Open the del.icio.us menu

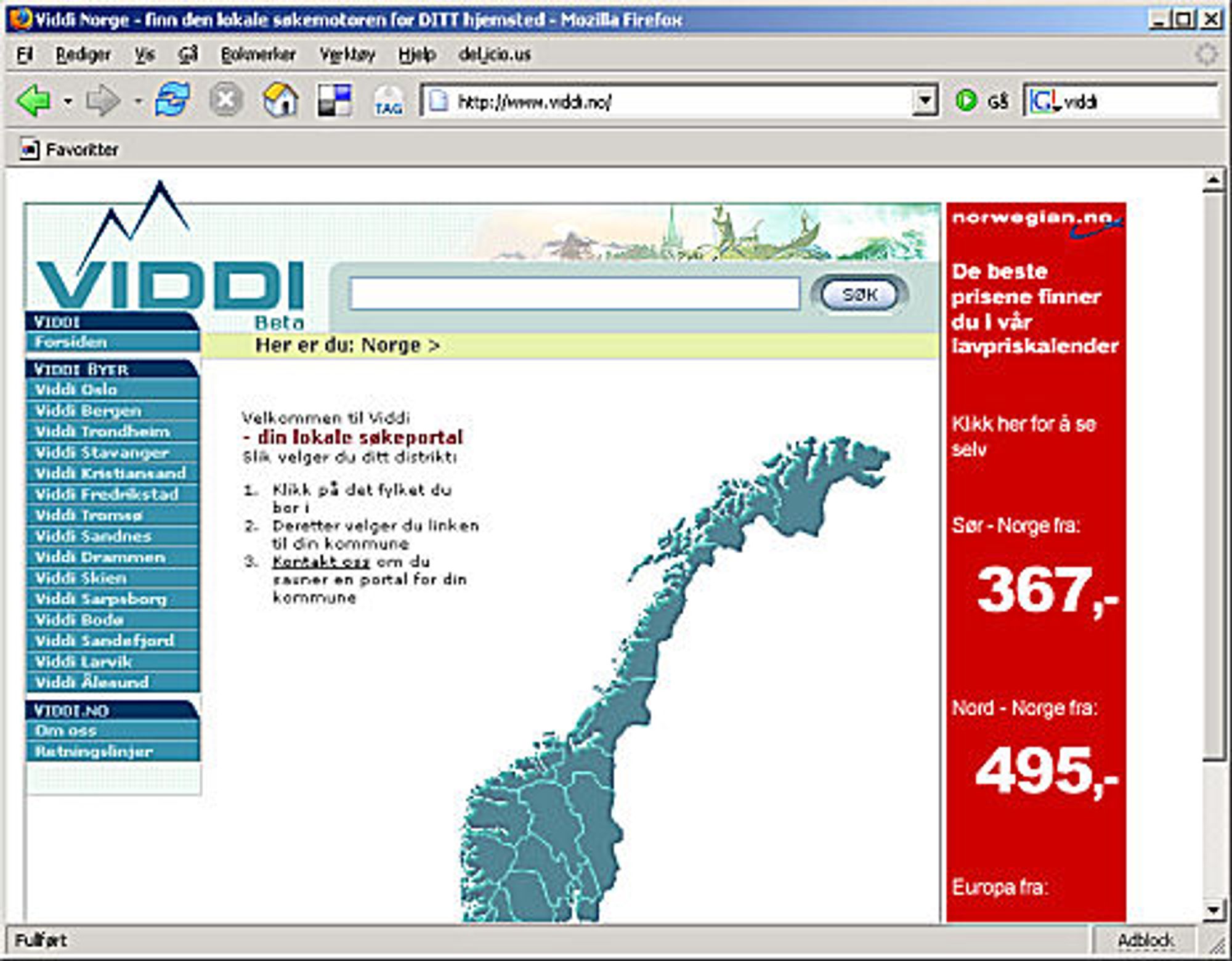pos(495,55)
